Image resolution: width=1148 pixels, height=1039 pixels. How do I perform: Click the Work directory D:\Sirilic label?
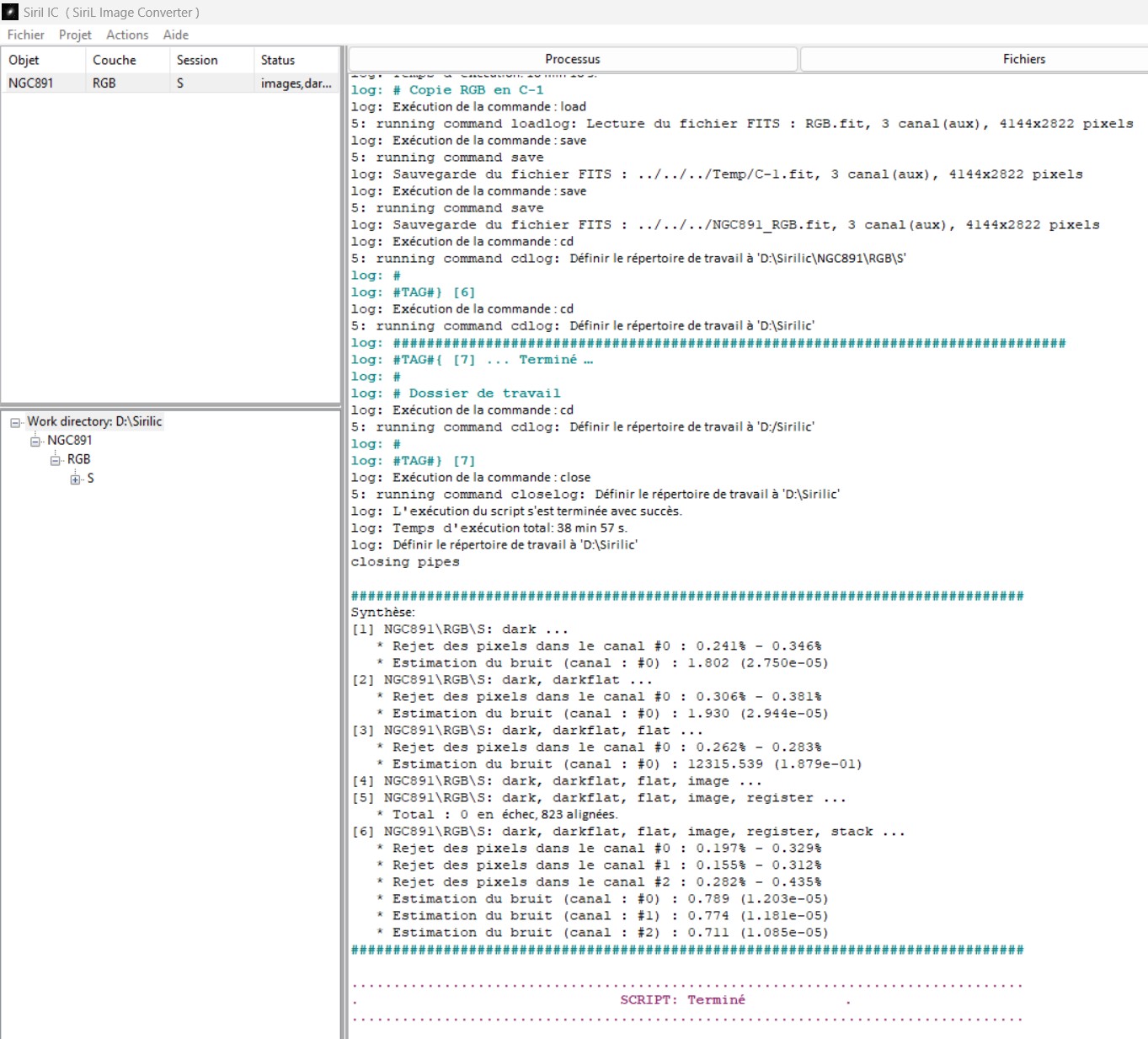tap(94, 421)
